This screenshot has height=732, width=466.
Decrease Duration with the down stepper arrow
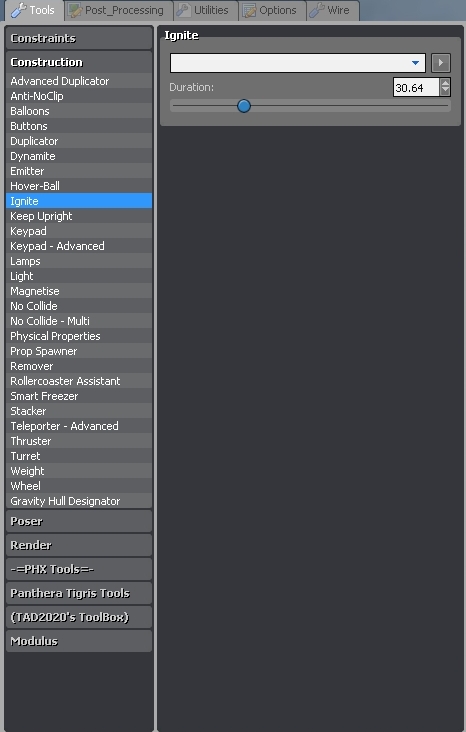(x=445, y=92)
